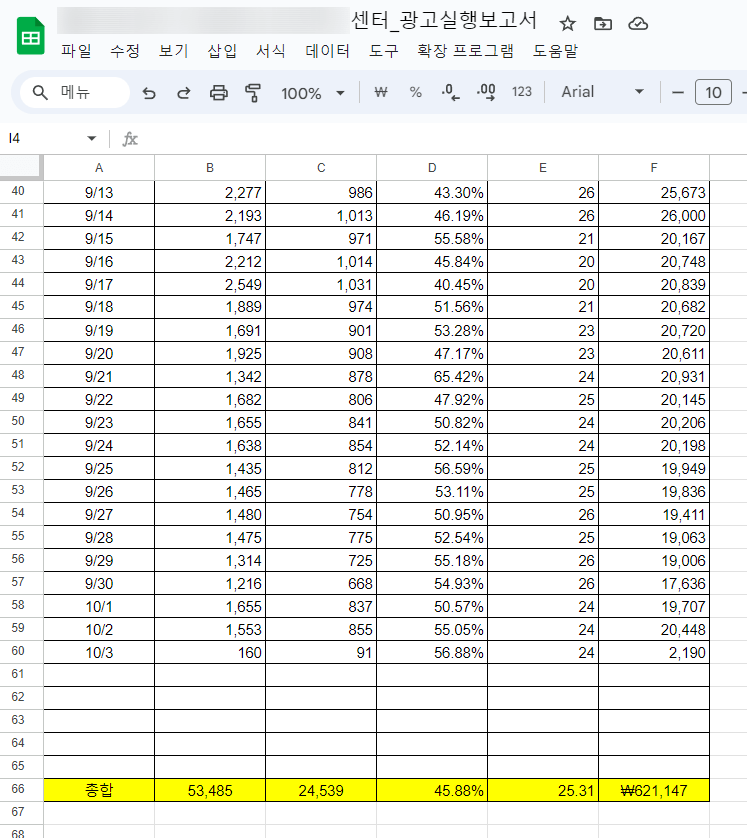Click into the formula bar field
The image size is (747, 838).
(443, 139)
